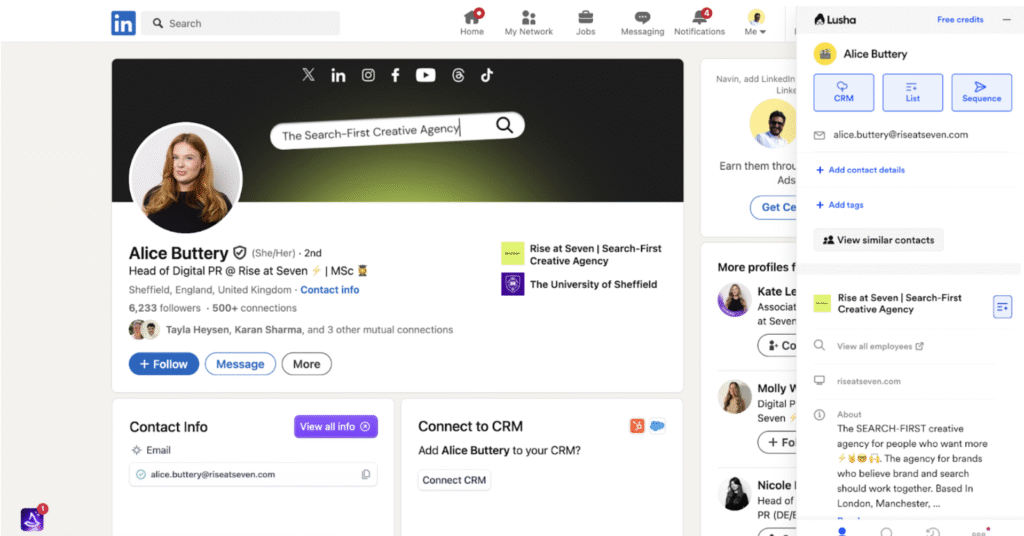Open the More options button

(x=306, y=364)
